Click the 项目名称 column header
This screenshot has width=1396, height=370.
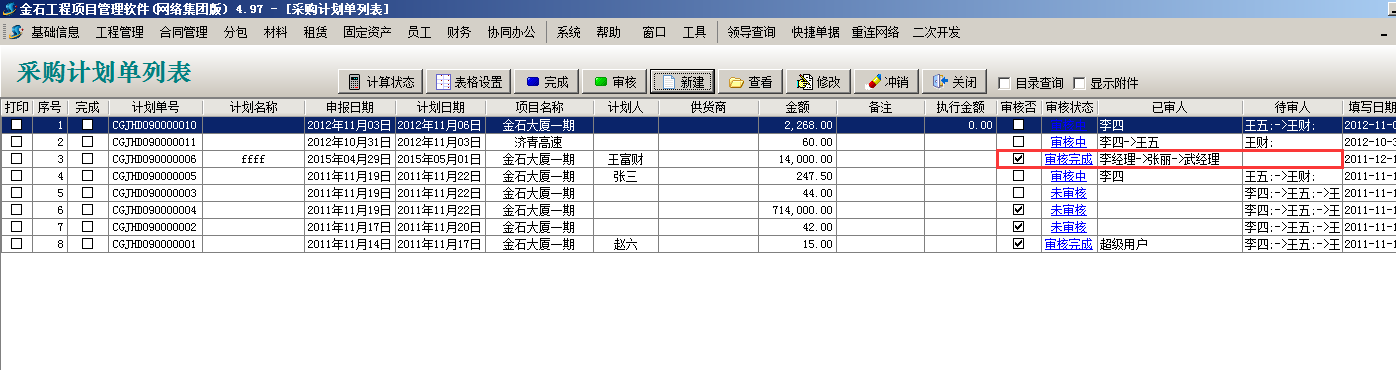539,107
